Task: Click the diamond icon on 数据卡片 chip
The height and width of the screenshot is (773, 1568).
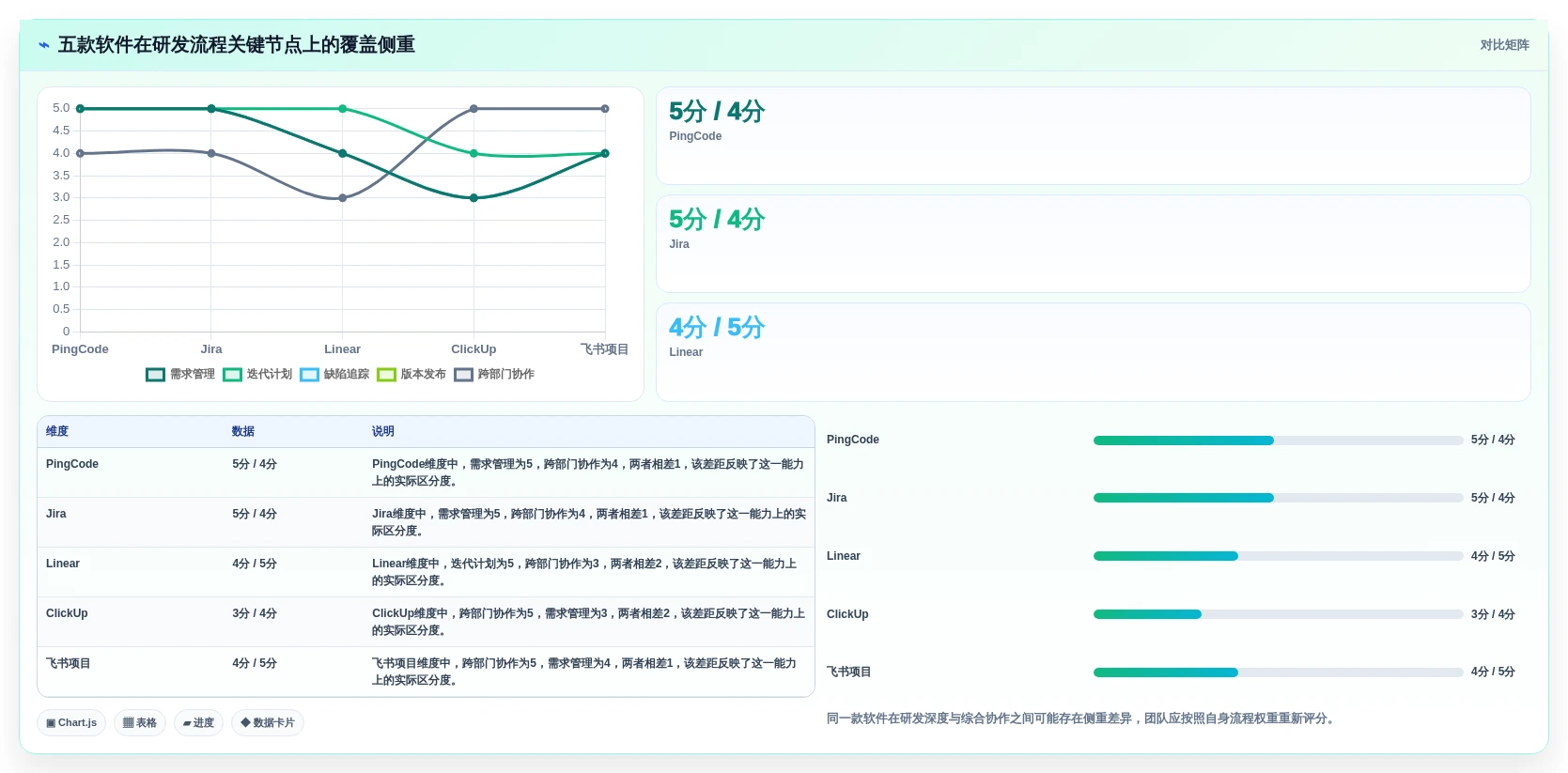Action: [245, 723]
